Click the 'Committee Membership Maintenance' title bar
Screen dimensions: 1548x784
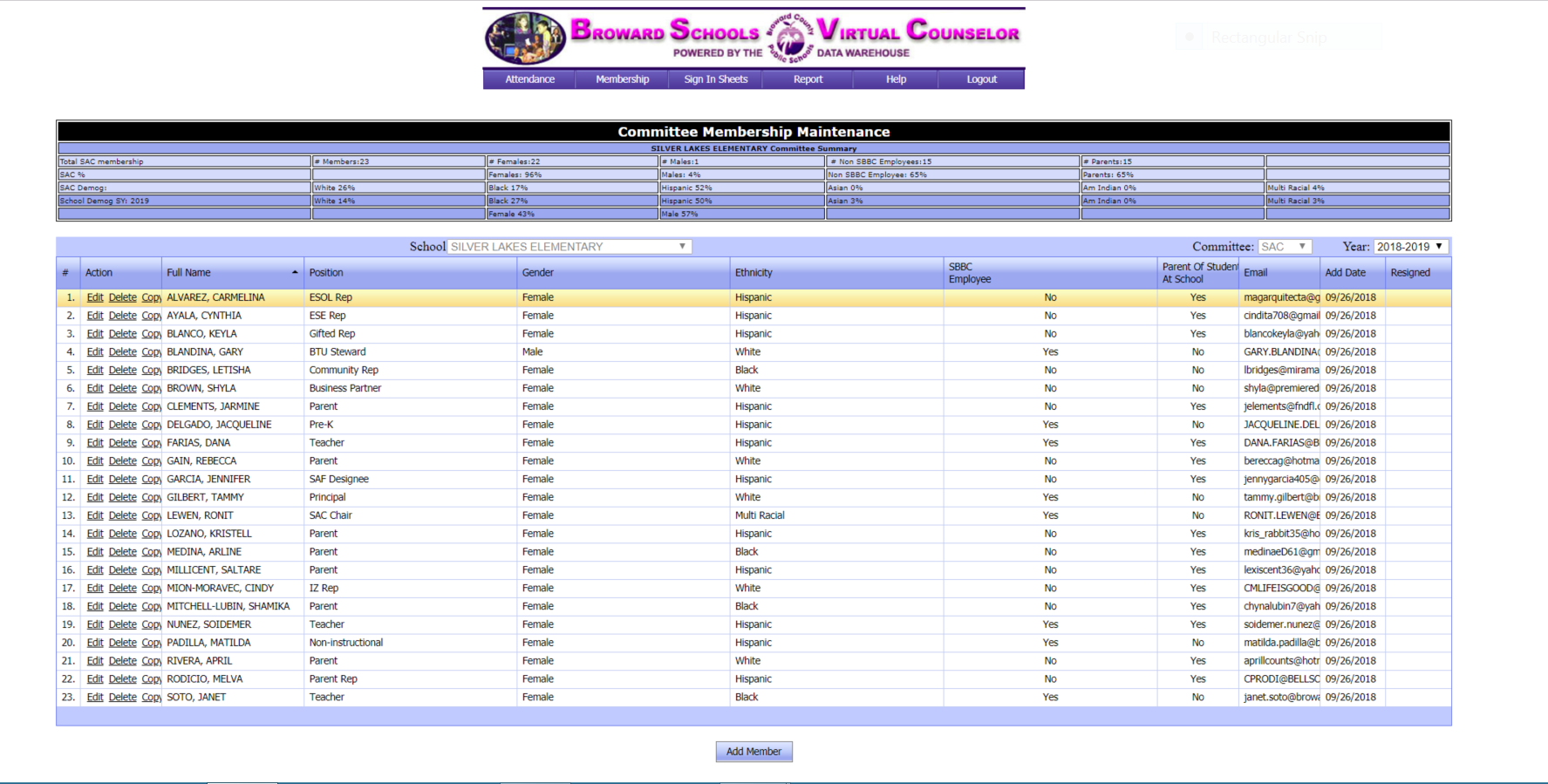click(x=754, y=132)
